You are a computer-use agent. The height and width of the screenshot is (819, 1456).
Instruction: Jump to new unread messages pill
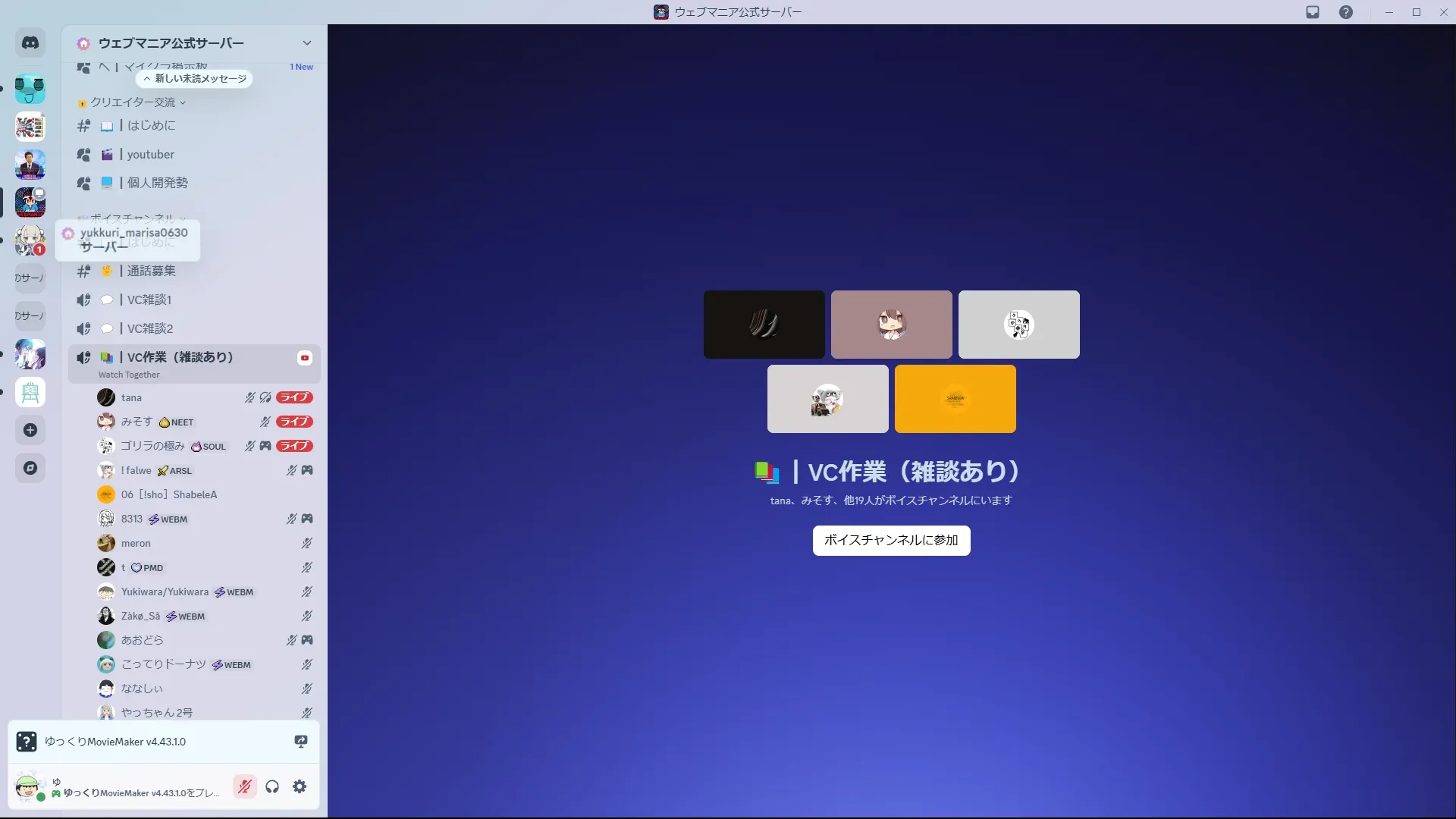coord(195,79)
